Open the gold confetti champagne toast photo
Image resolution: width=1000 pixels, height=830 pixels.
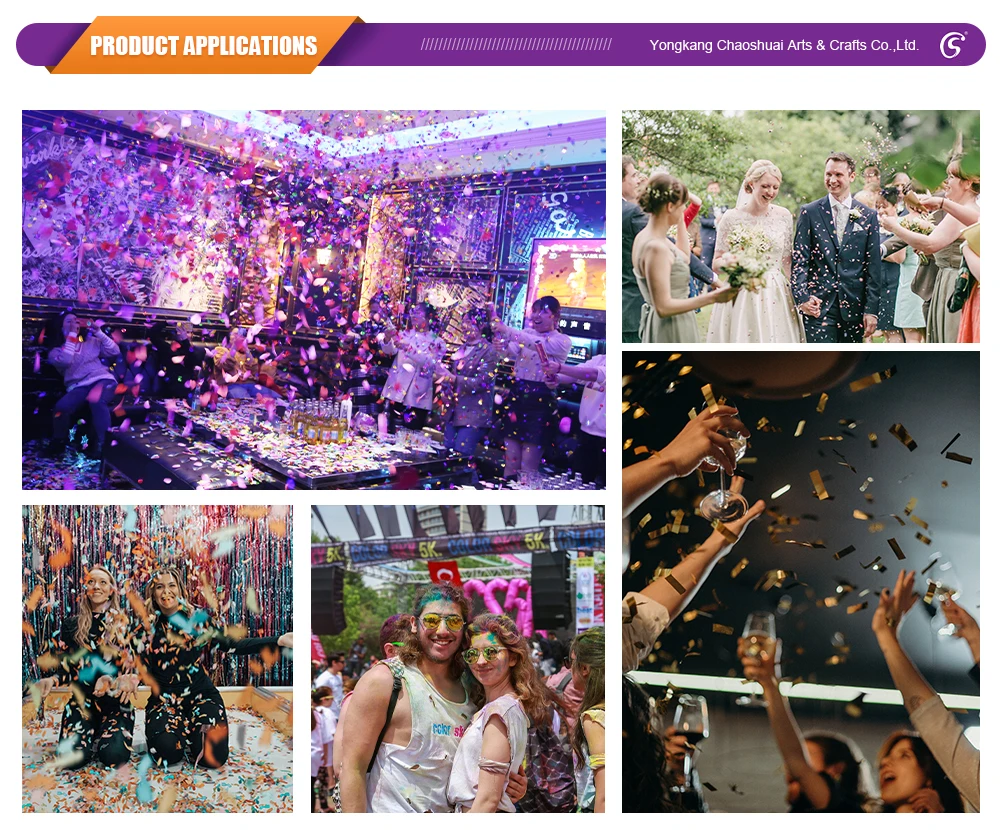pyautogui.click(x=801, y=582)
